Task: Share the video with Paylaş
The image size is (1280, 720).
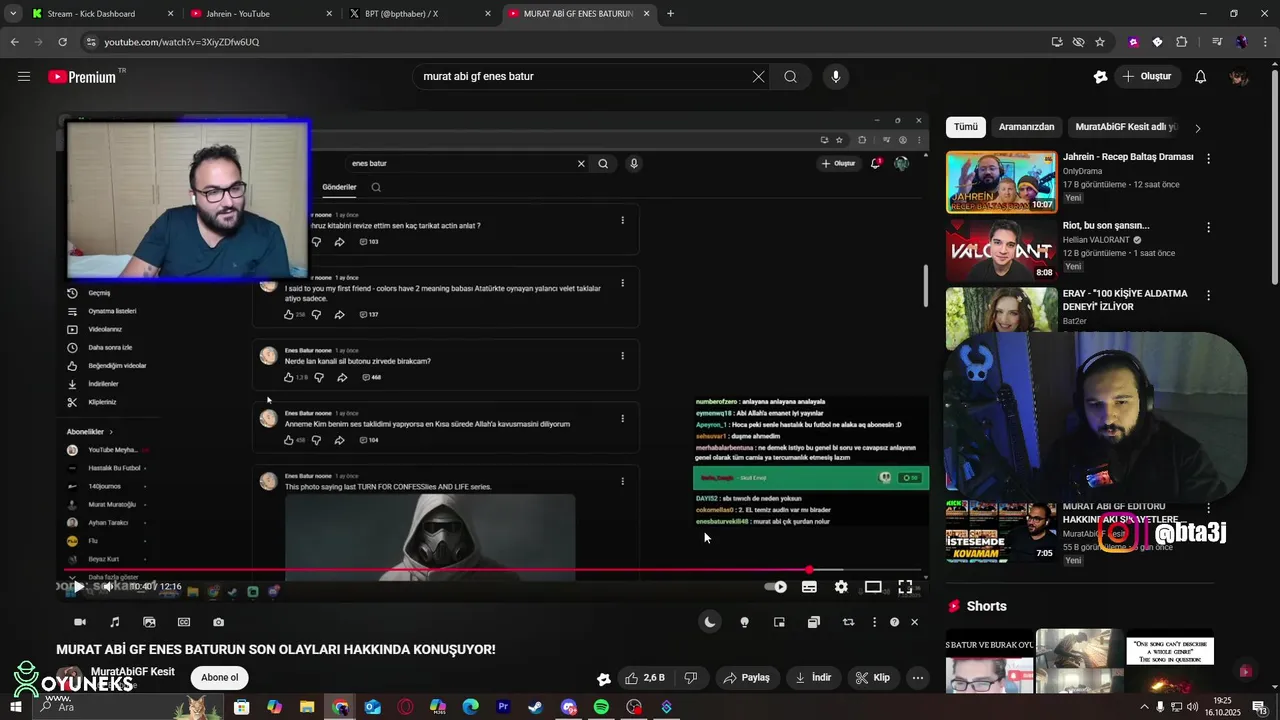Action: [746, 677]
